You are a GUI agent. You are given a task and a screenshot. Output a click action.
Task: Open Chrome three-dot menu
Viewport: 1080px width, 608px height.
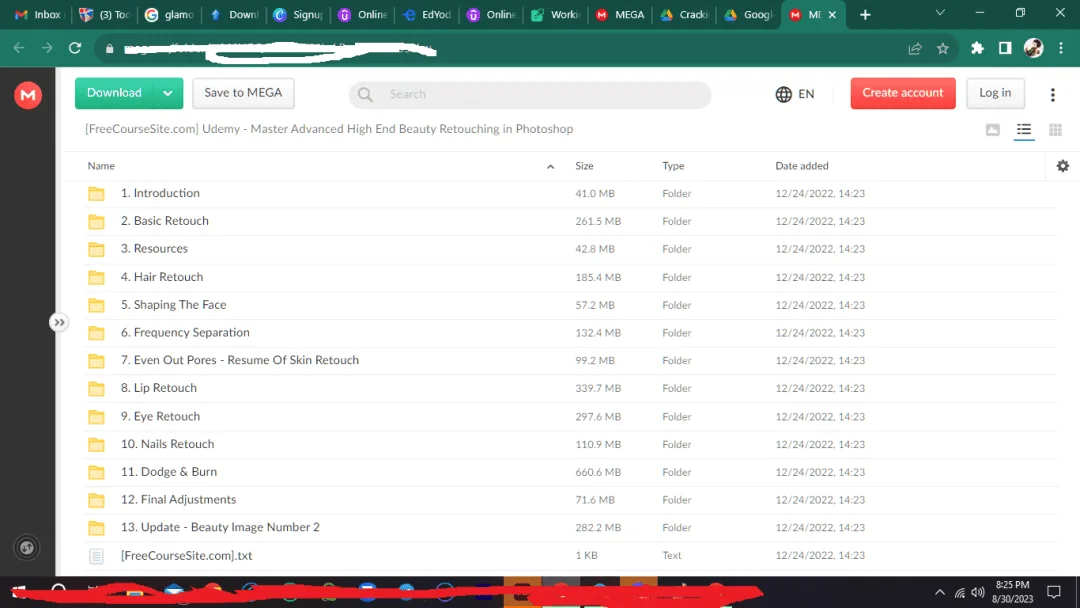click(x=1061, y=48)
